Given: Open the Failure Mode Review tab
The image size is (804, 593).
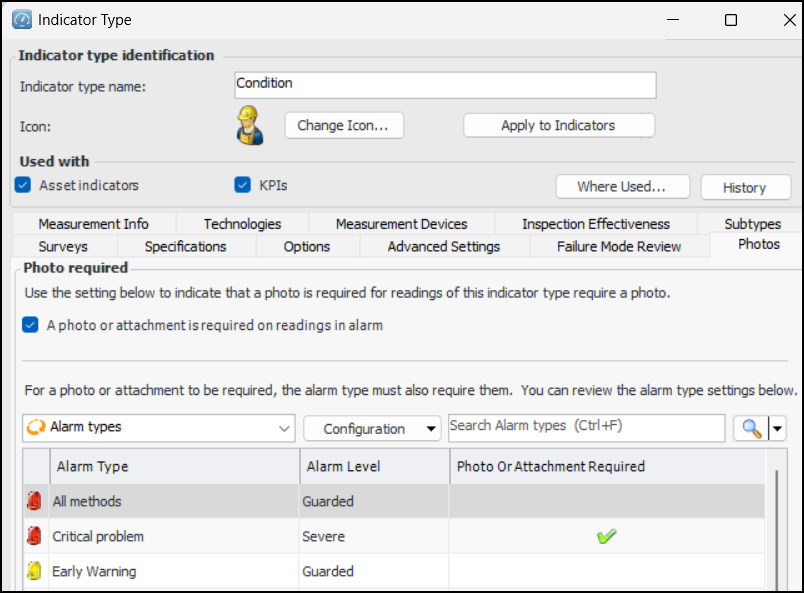Looking at the screenshot, I should [619, 246].
